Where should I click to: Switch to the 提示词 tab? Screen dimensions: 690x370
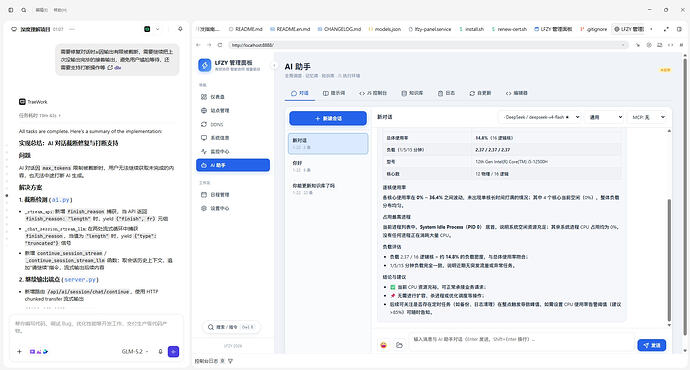tap(334, 93)
